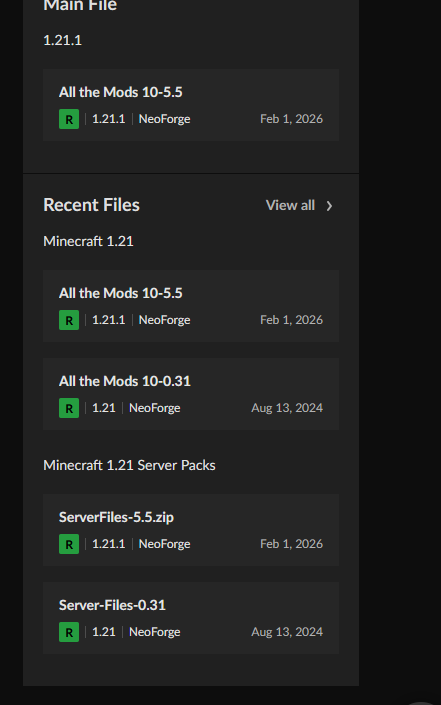Click the Aug 13, 2024 date on Server-Files-0.31

tap(287, 632)
